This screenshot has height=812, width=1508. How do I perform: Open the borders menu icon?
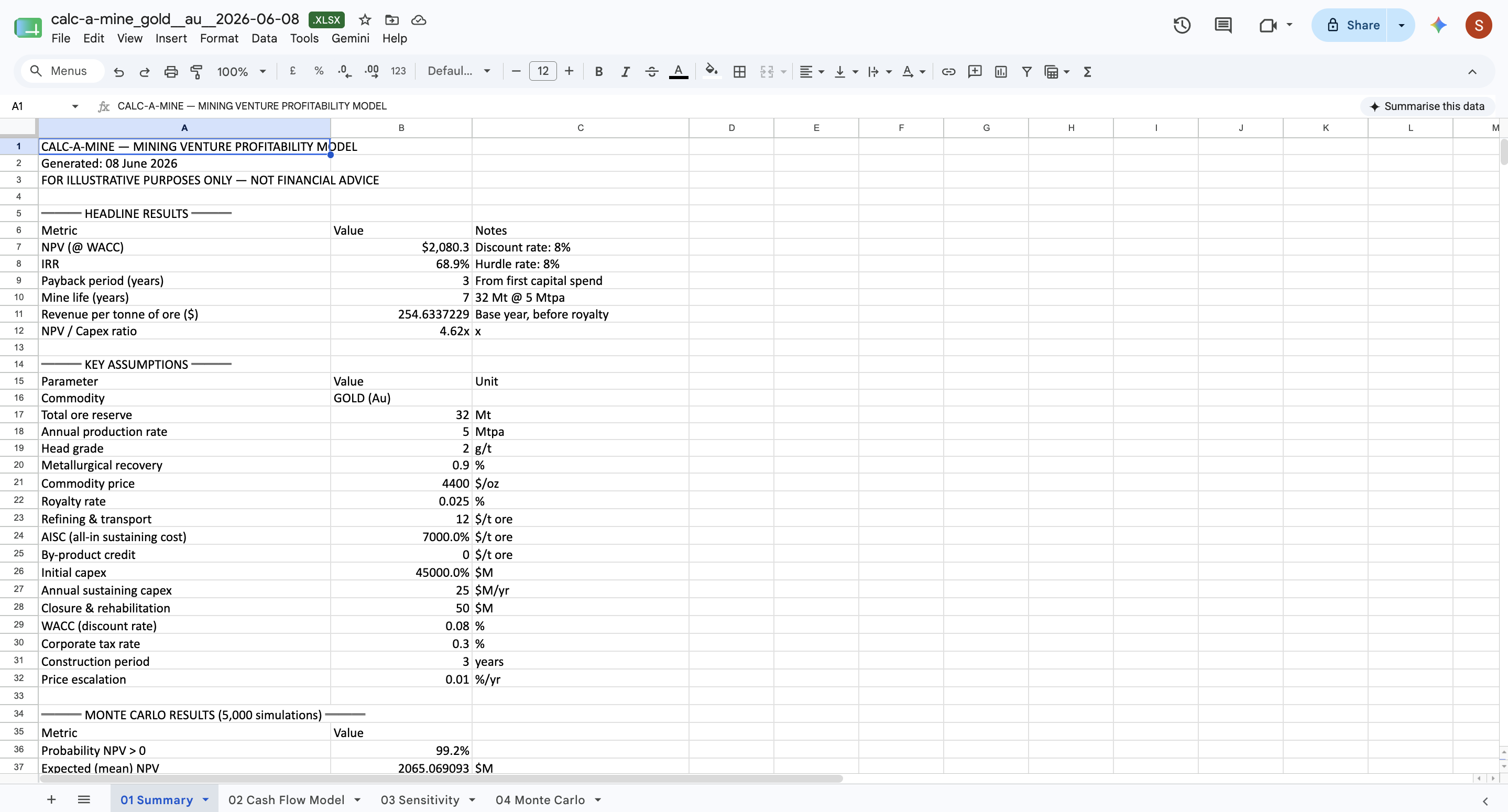coord(739,71)
